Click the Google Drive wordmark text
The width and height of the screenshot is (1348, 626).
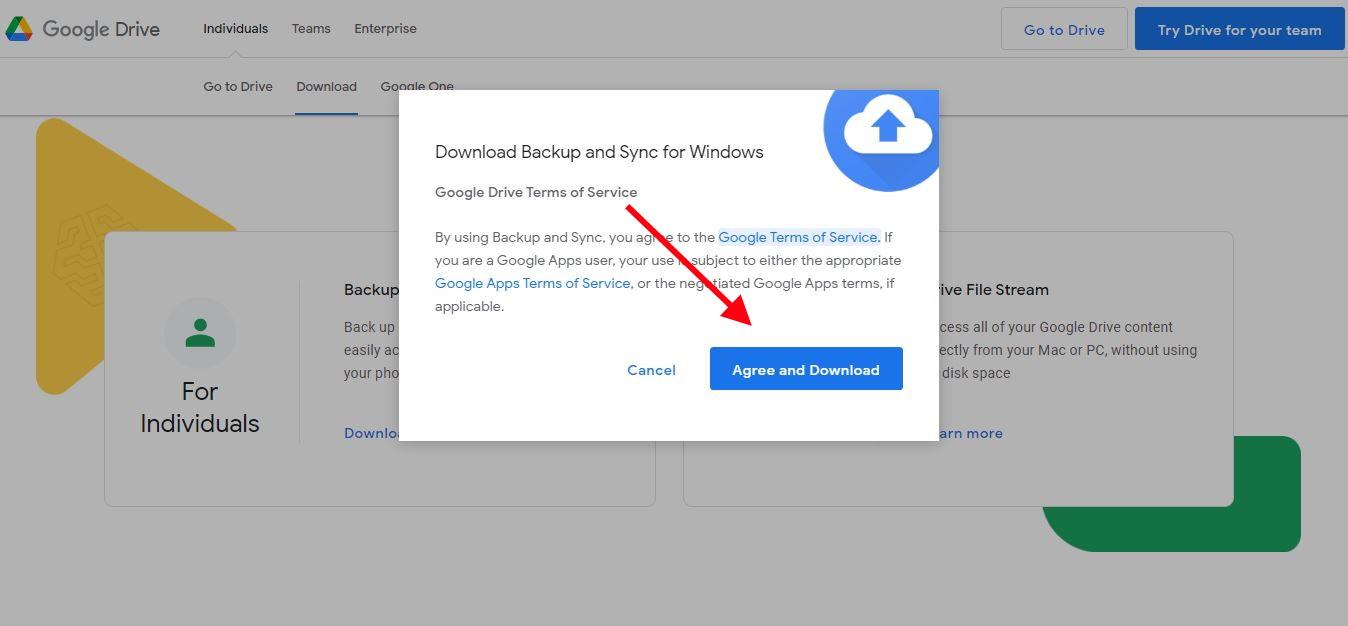pos(101,29)
